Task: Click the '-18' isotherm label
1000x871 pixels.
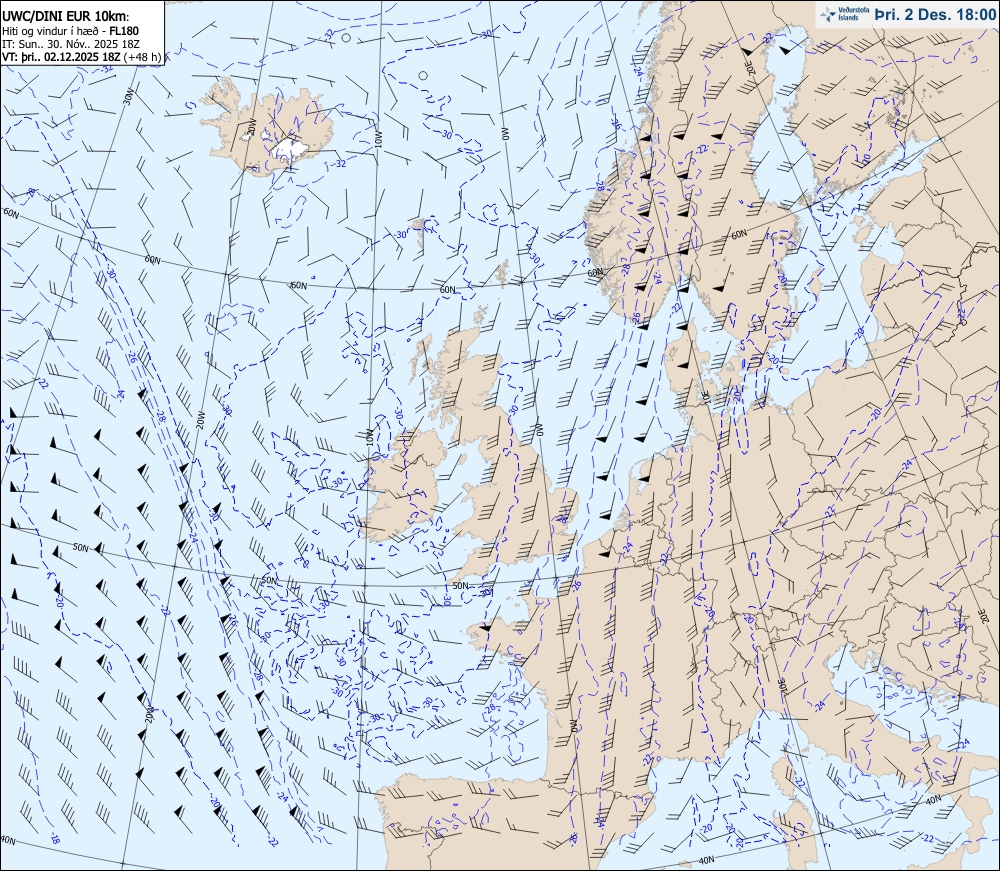Action: pyautogui.click(x=54, y=837)
